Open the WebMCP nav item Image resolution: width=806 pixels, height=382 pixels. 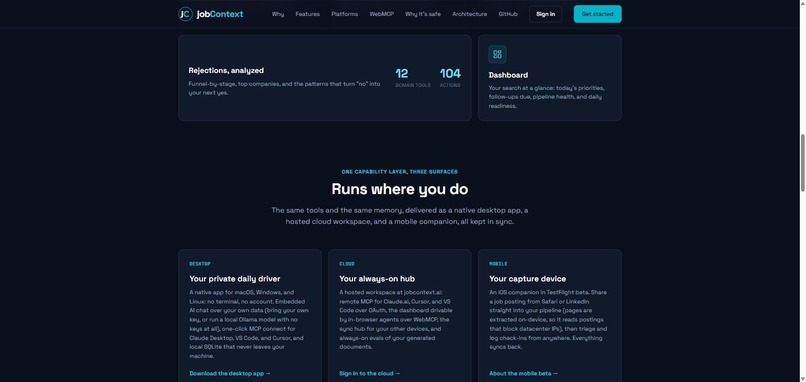tap(381, 14)
